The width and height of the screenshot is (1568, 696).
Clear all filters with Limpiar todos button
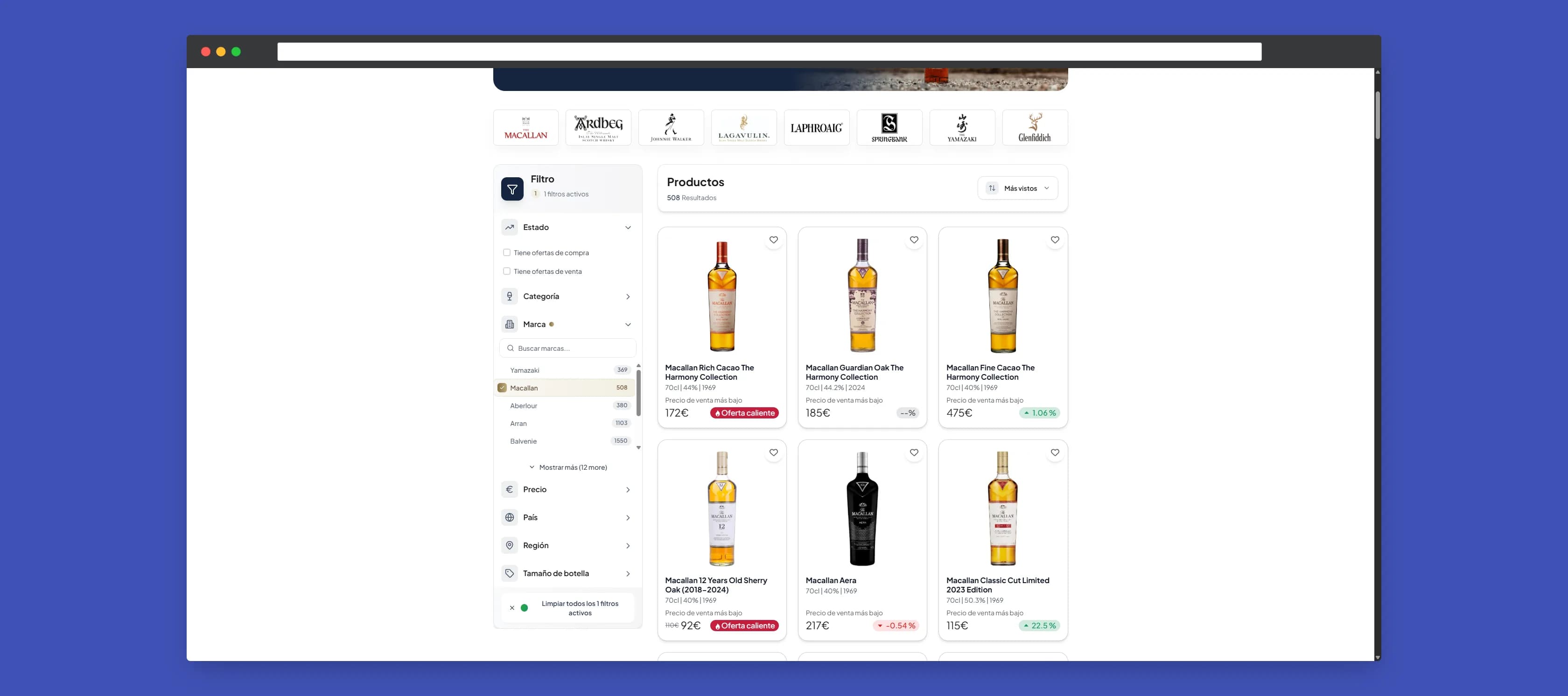[x=568, y=608]
